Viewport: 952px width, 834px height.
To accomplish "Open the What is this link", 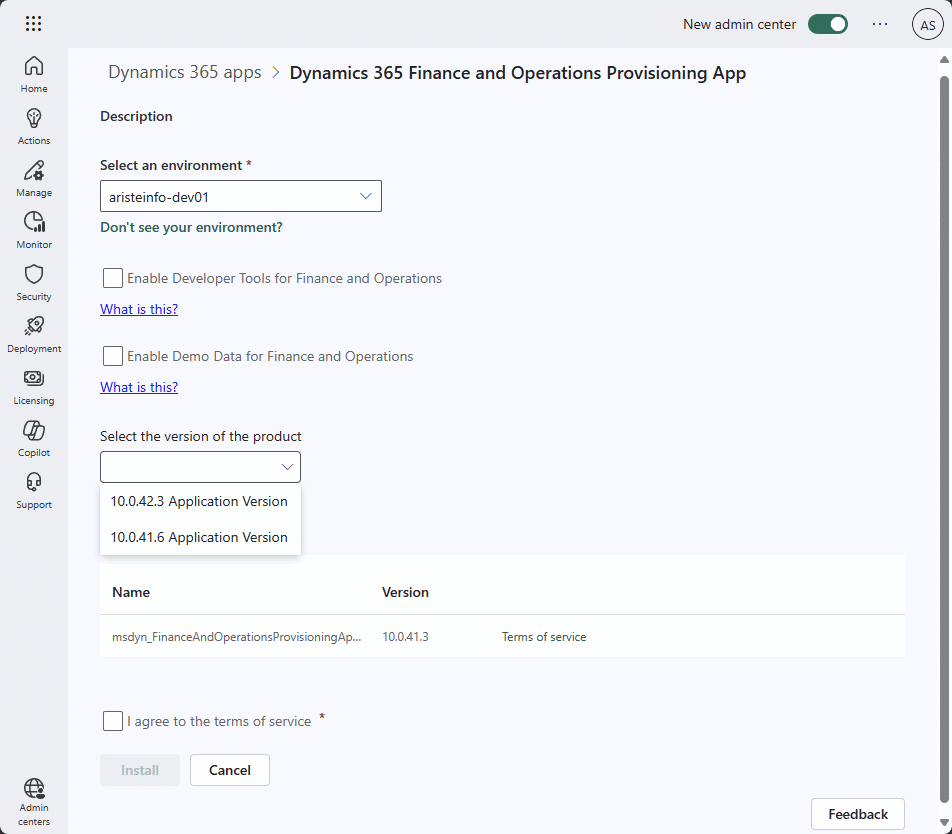I will (139, 309).
